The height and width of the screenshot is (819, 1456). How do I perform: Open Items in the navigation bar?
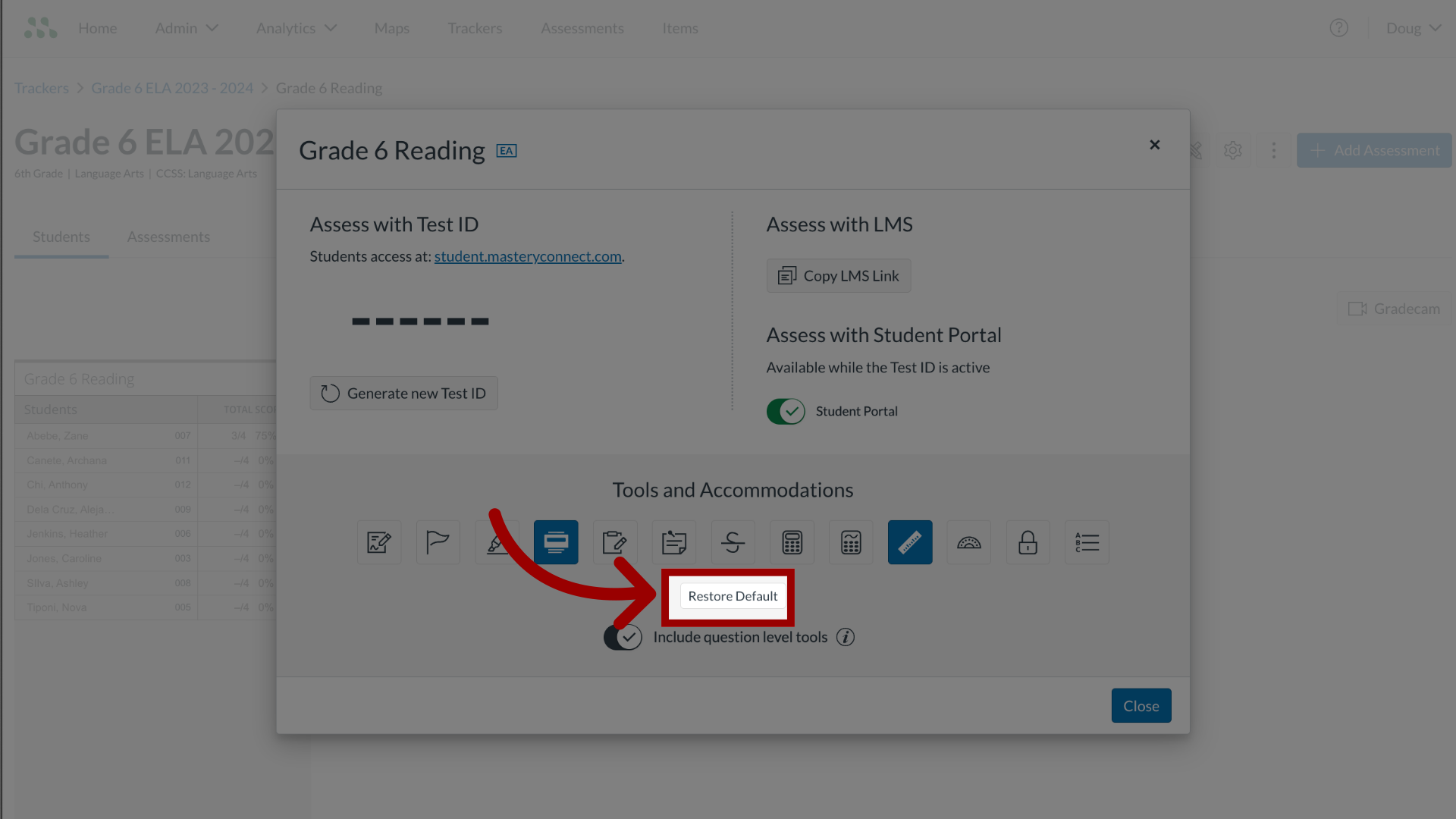(680, 28)
